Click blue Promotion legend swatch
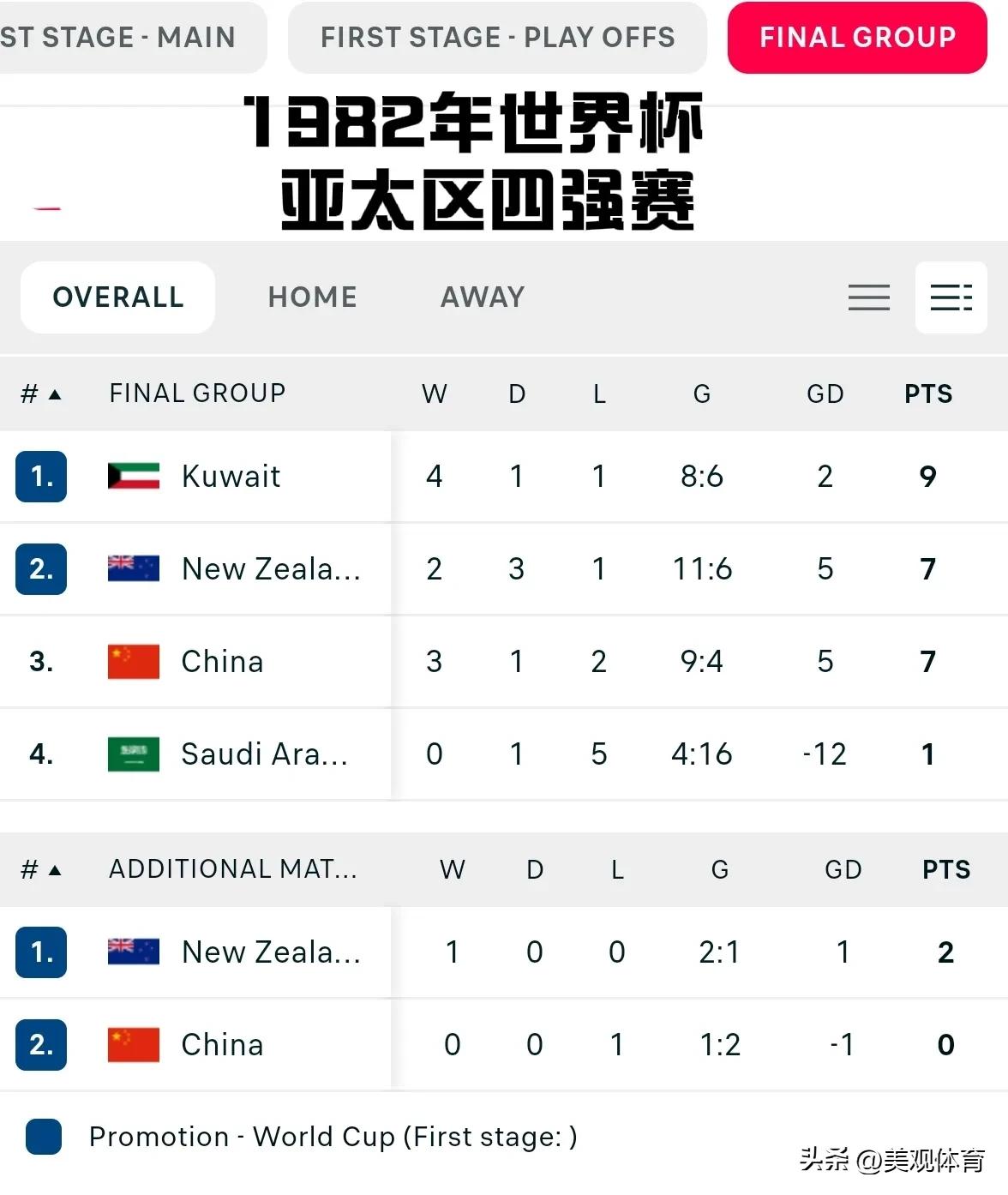1008x1195 pixels. click(44, 1137)
